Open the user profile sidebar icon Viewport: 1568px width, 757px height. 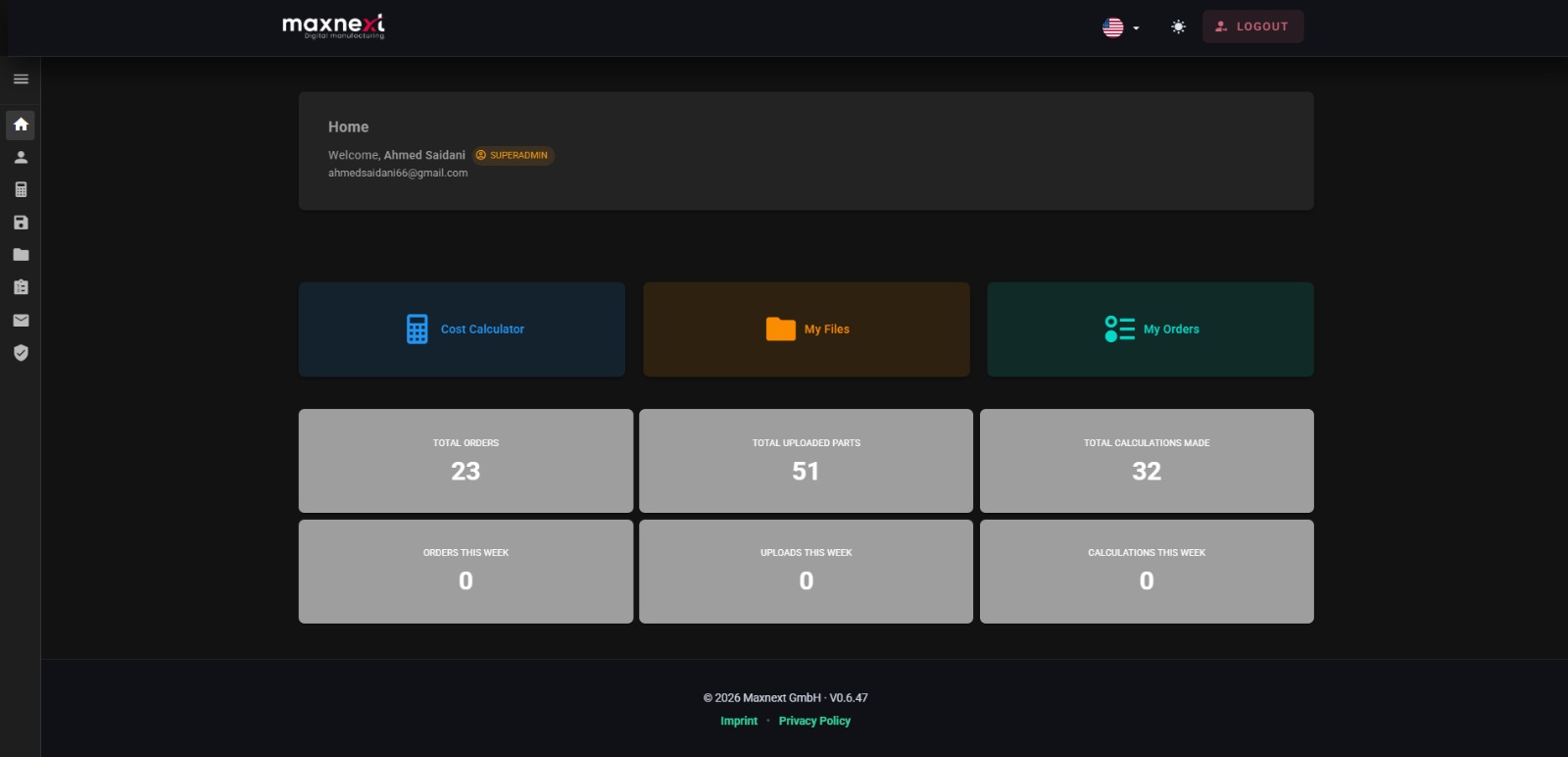(21, 157)
